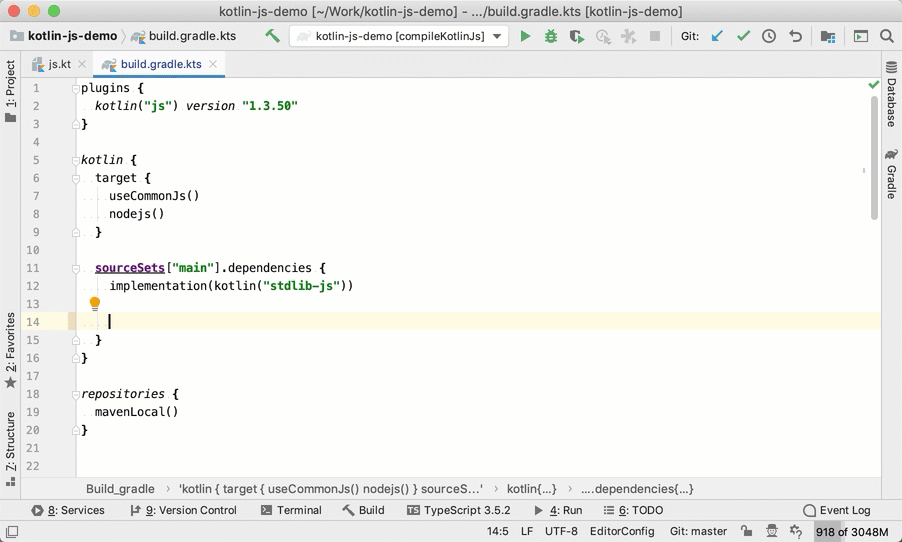Open the Terminal tool window
The height and width of the screenshot is (542, 902).
(x=291, y=510)
